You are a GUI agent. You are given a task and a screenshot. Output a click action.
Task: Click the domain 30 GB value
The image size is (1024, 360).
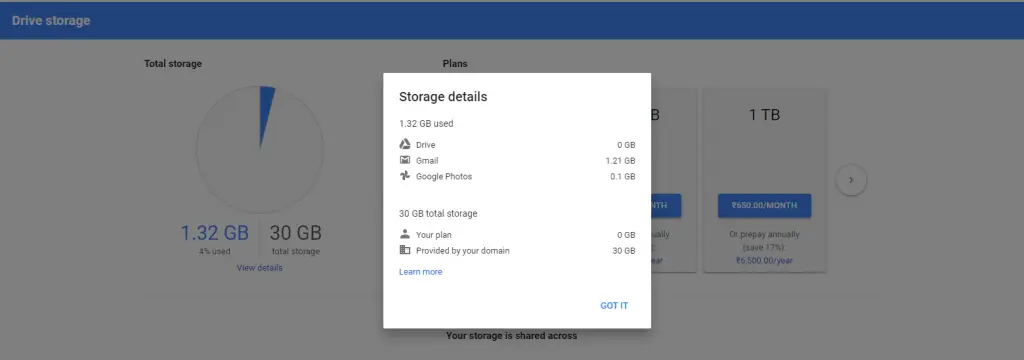[624, 250]
